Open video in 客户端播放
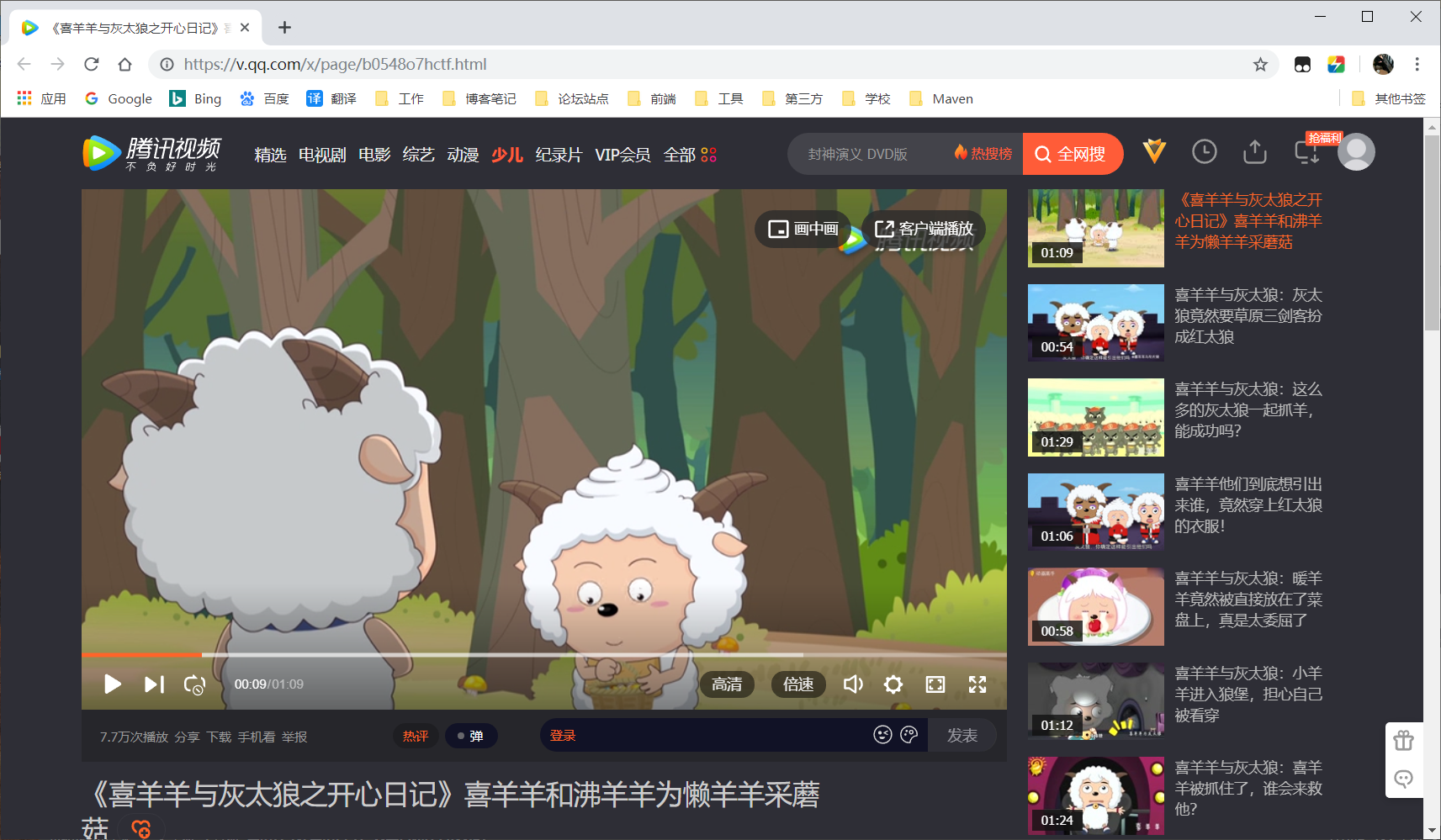This screenshot has width=1441, height=840. click(x=924, y=229)
